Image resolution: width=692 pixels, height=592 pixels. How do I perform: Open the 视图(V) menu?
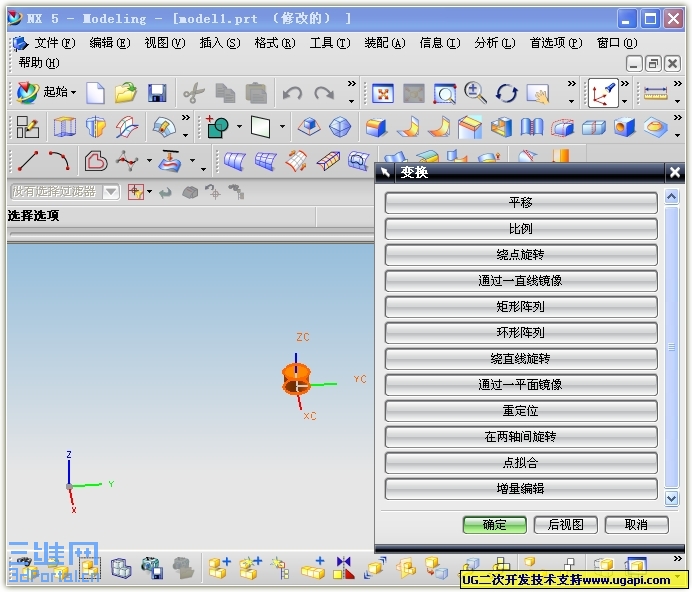pos(165,43)
